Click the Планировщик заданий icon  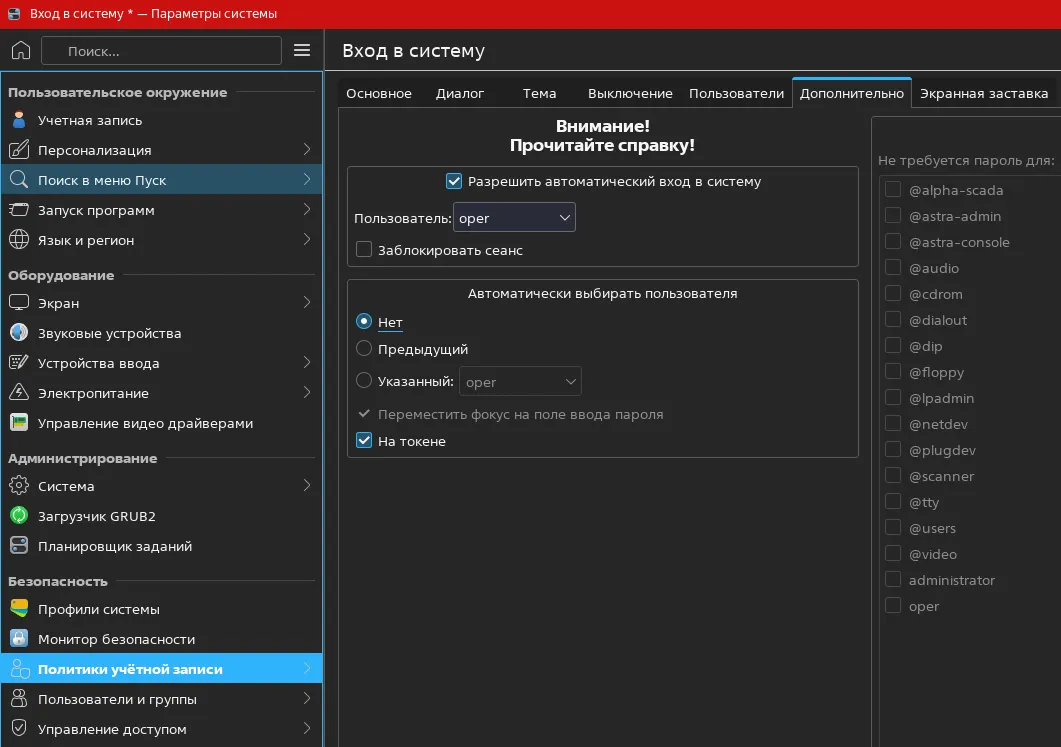pyautogui.click(x=19, y=545)
